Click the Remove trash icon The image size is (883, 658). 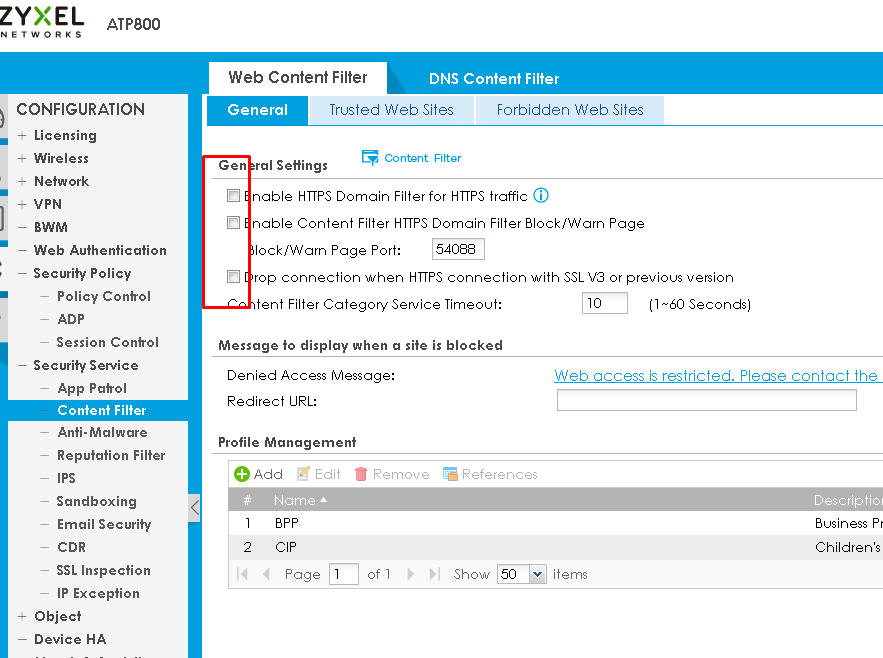tap(361, 474)
